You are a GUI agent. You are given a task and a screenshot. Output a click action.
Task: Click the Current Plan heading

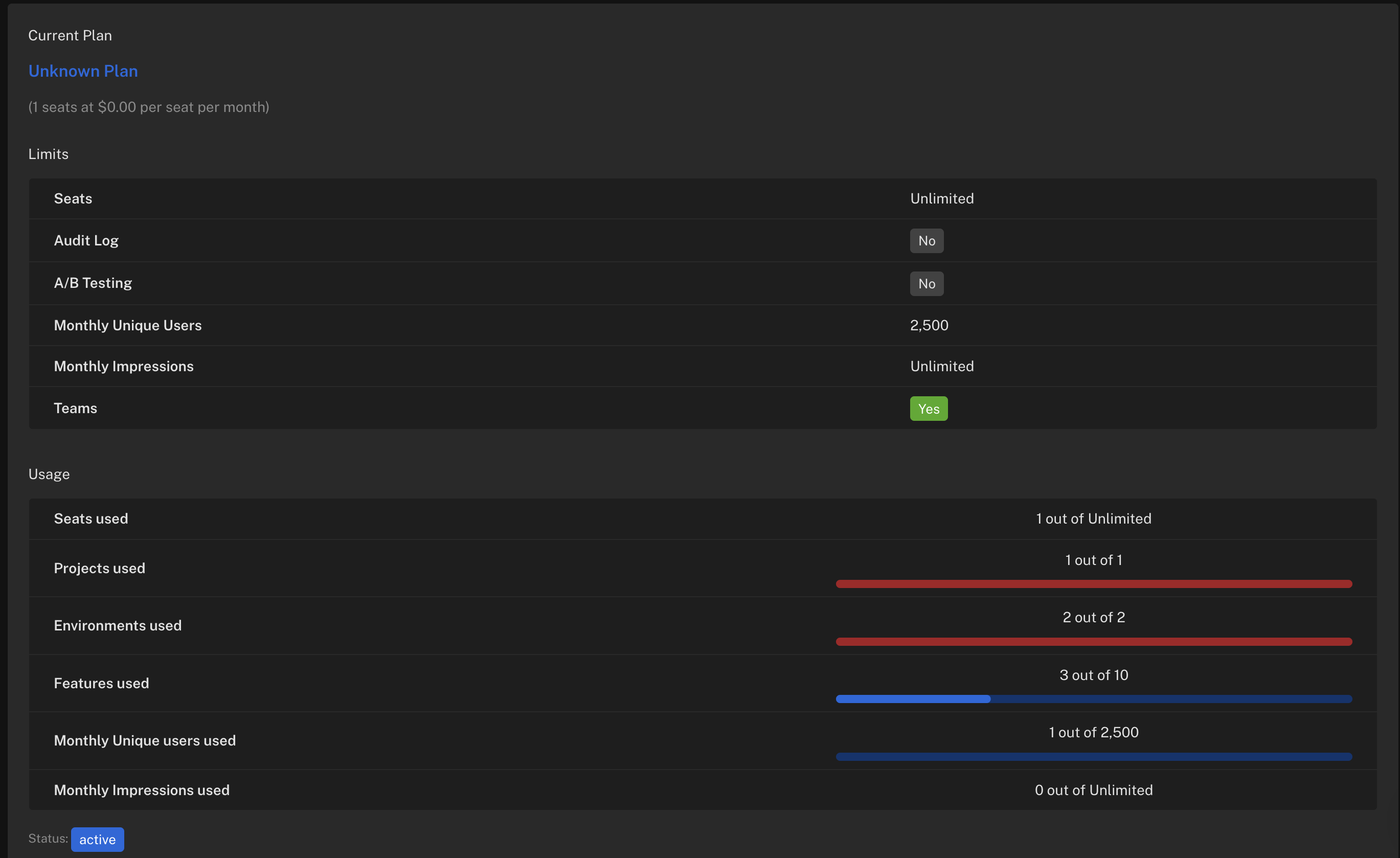[70, 35]
